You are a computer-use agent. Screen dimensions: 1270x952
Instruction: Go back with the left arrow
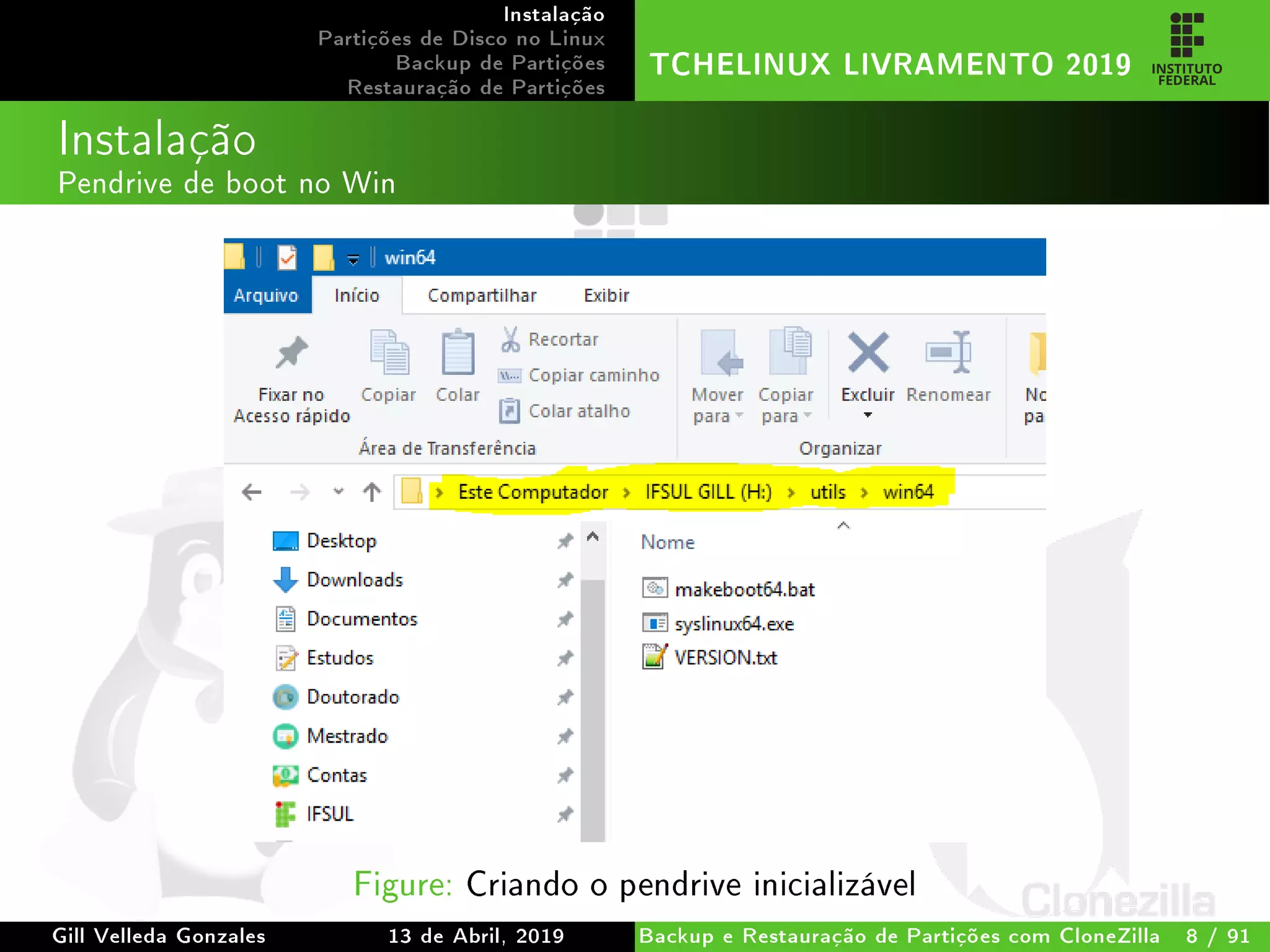coord(251,493)
